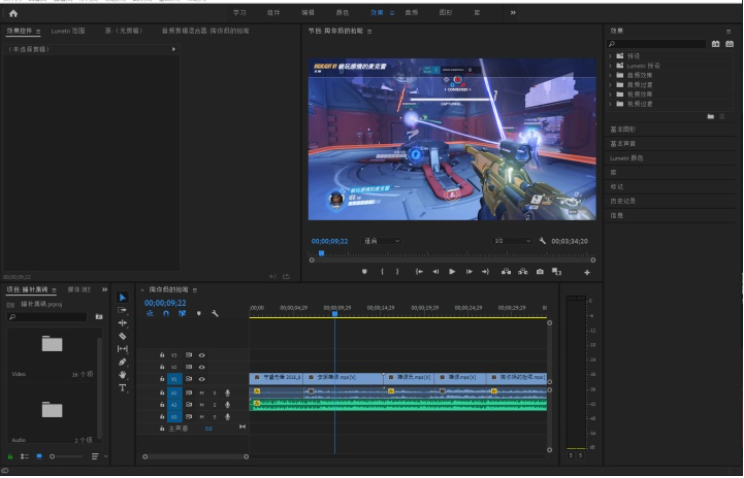Click the Add Marker button under the monitor

click(x=364, y=272)
